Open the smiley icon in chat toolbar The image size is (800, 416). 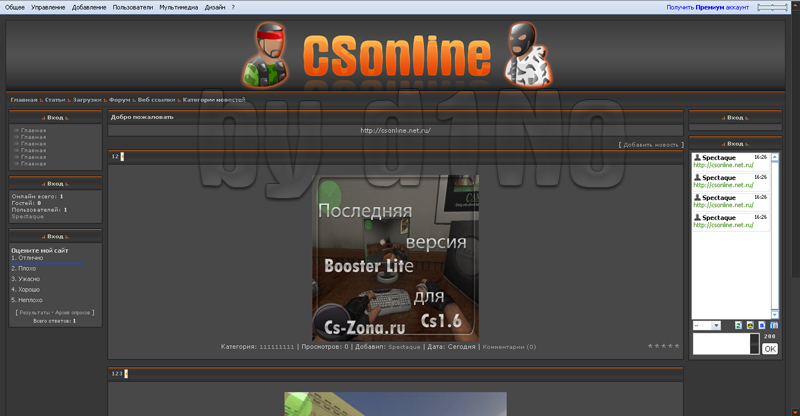[750, 326]
